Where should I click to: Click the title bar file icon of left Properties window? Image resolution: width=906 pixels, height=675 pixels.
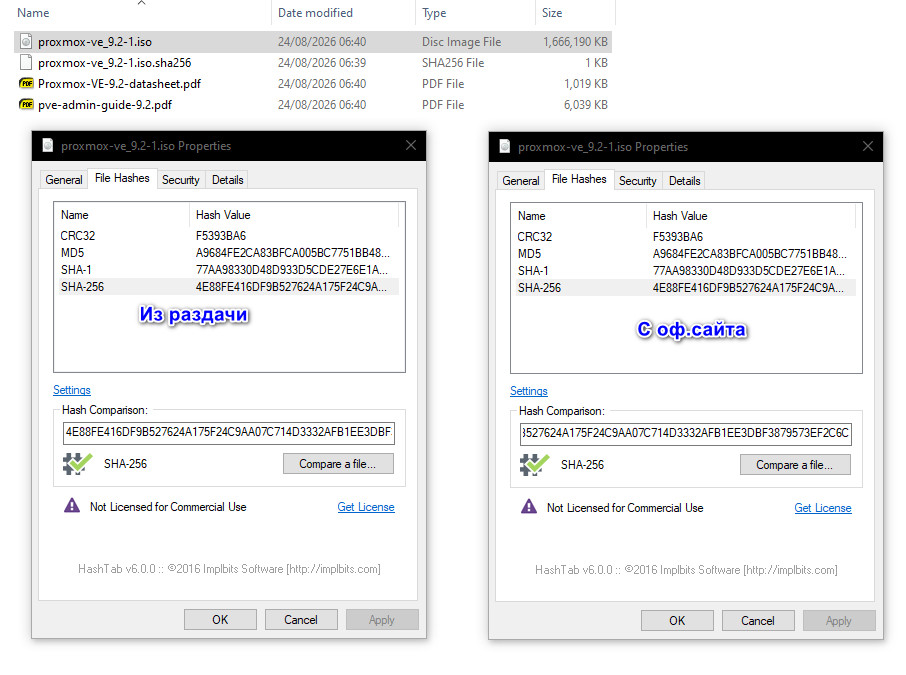coord(48,146)
